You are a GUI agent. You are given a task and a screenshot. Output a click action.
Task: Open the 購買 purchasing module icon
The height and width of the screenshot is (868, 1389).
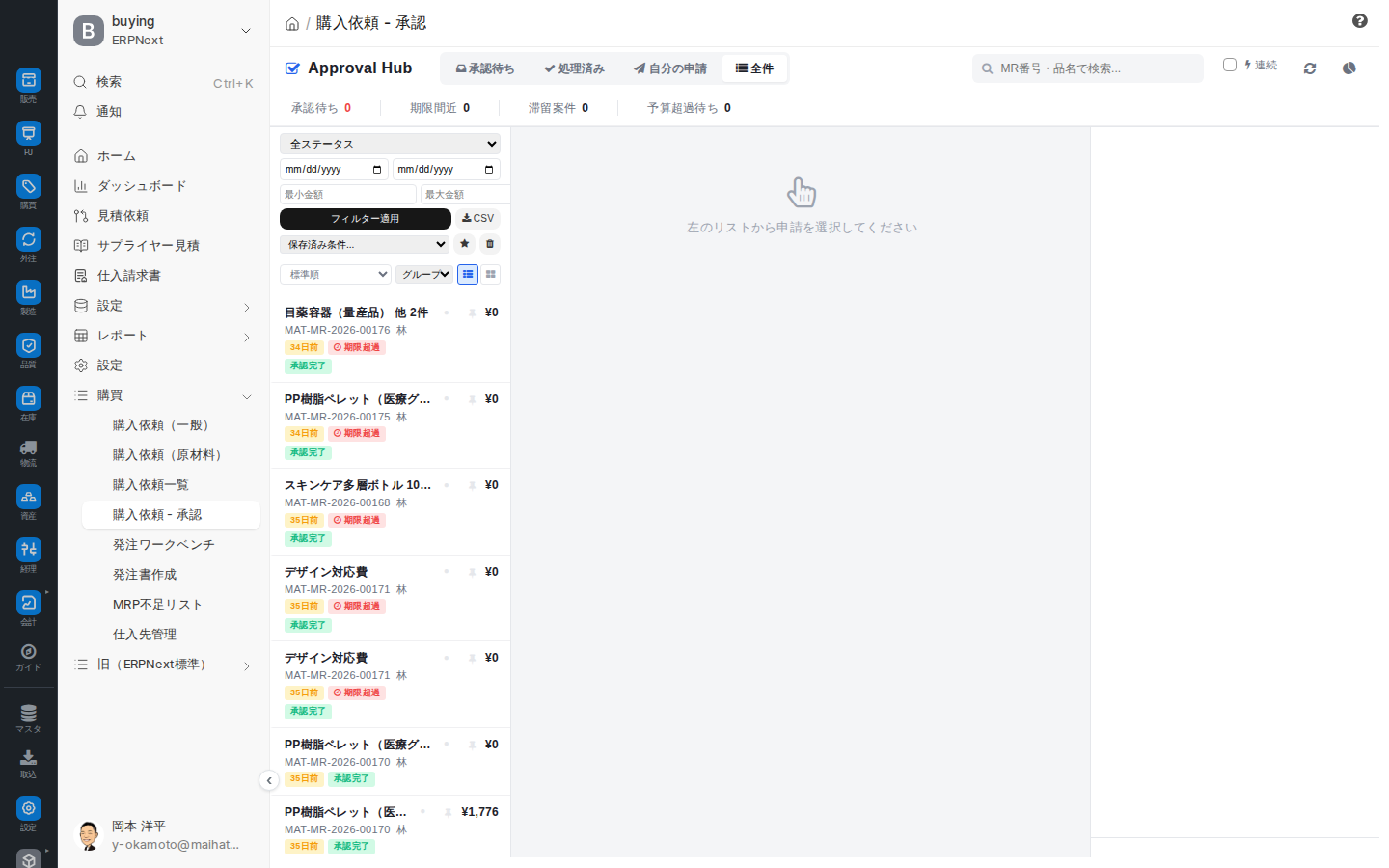point(29,186)
